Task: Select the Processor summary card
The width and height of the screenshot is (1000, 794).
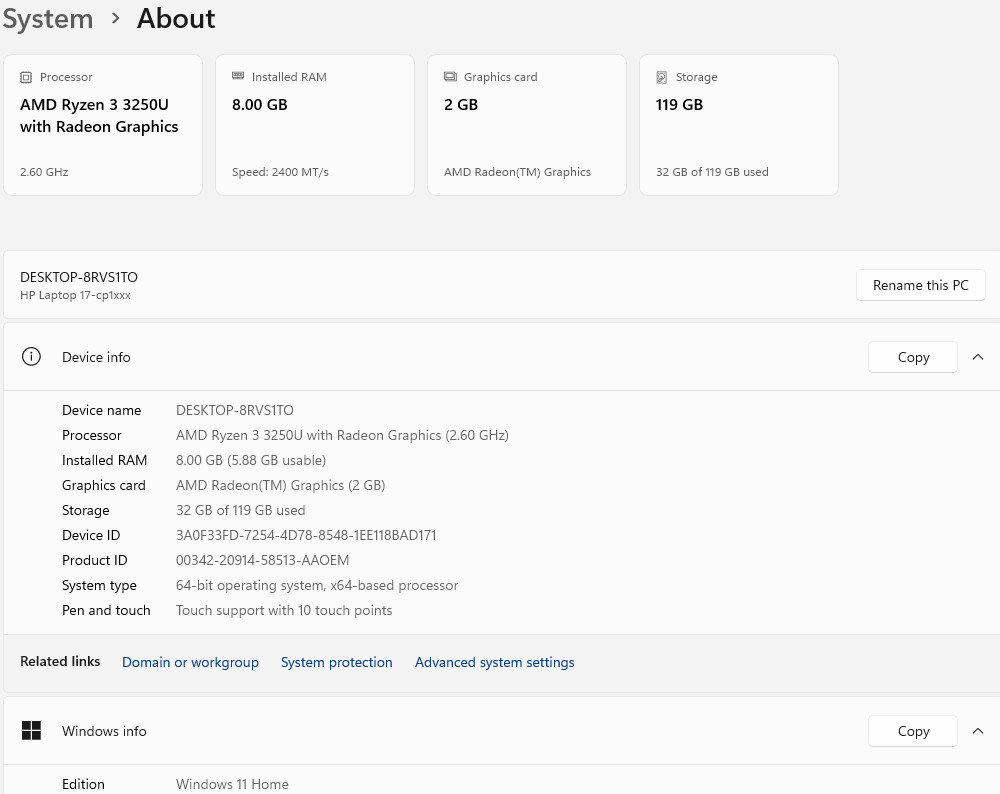Action: point(103,125)
